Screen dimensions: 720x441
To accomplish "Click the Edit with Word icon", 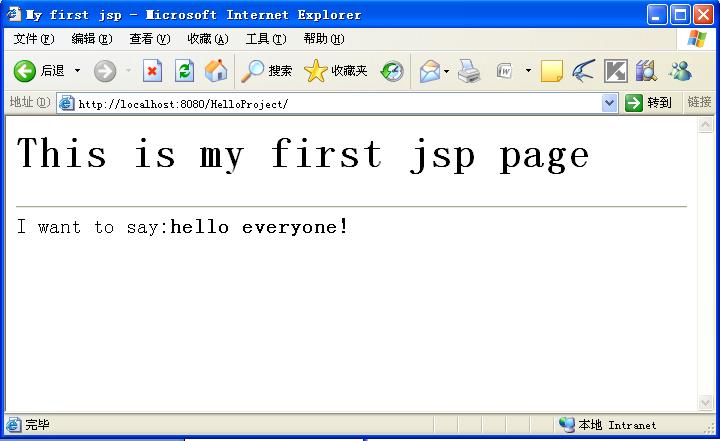I will tap(504, 71).
